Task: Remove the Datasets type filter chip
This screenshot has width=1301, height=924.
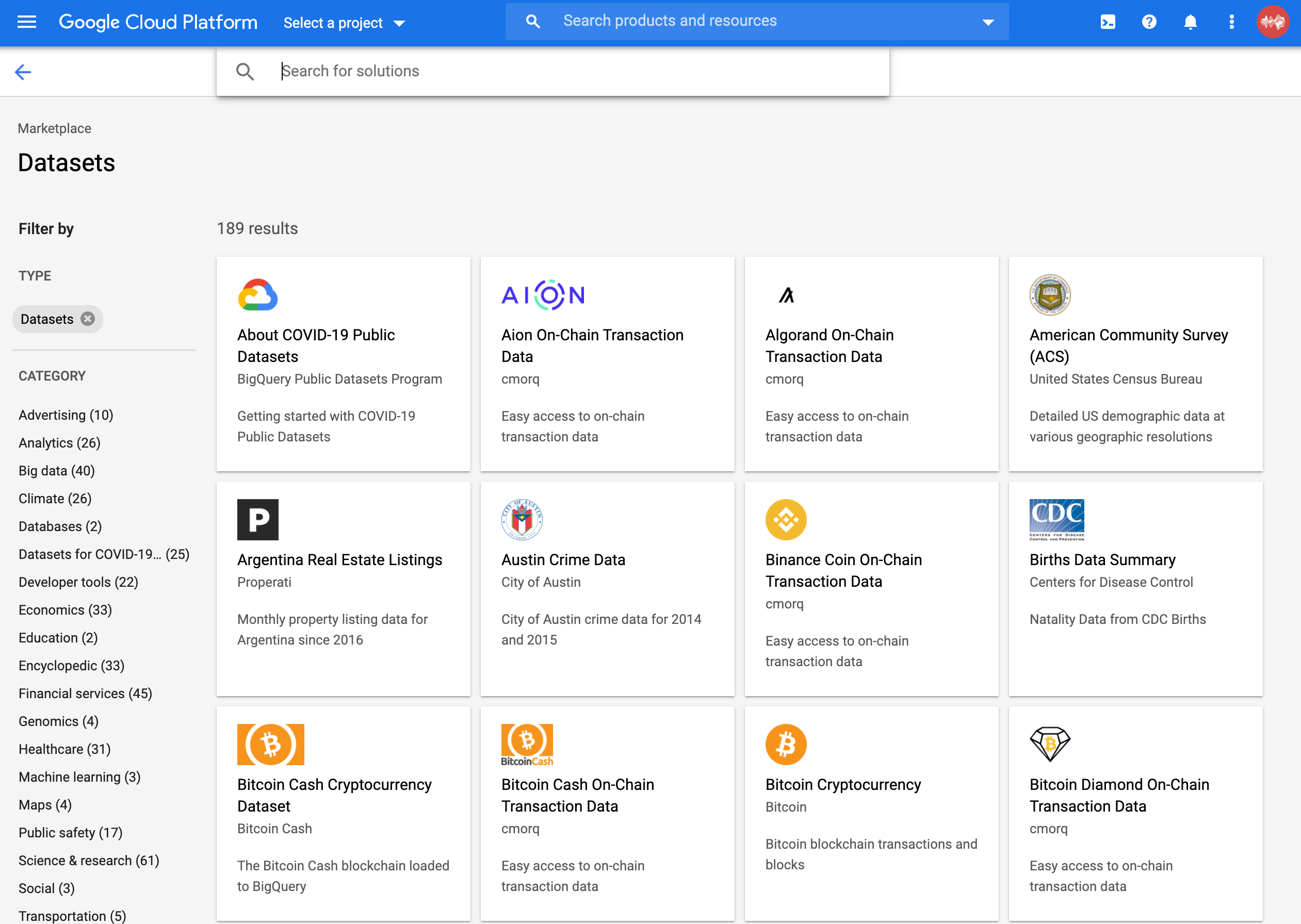Action: pos(87,319)
